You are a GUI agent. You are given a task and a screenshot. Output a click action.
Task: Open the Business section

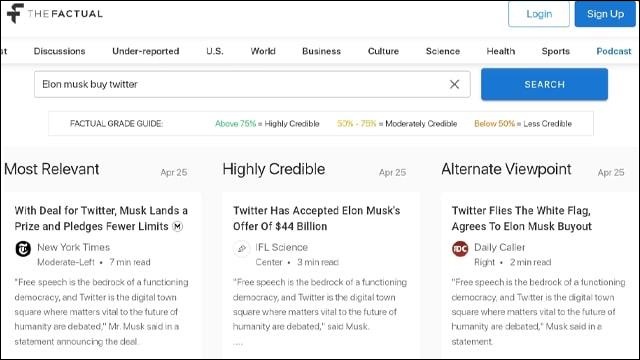pyautogui.click(x=321, y=51)
